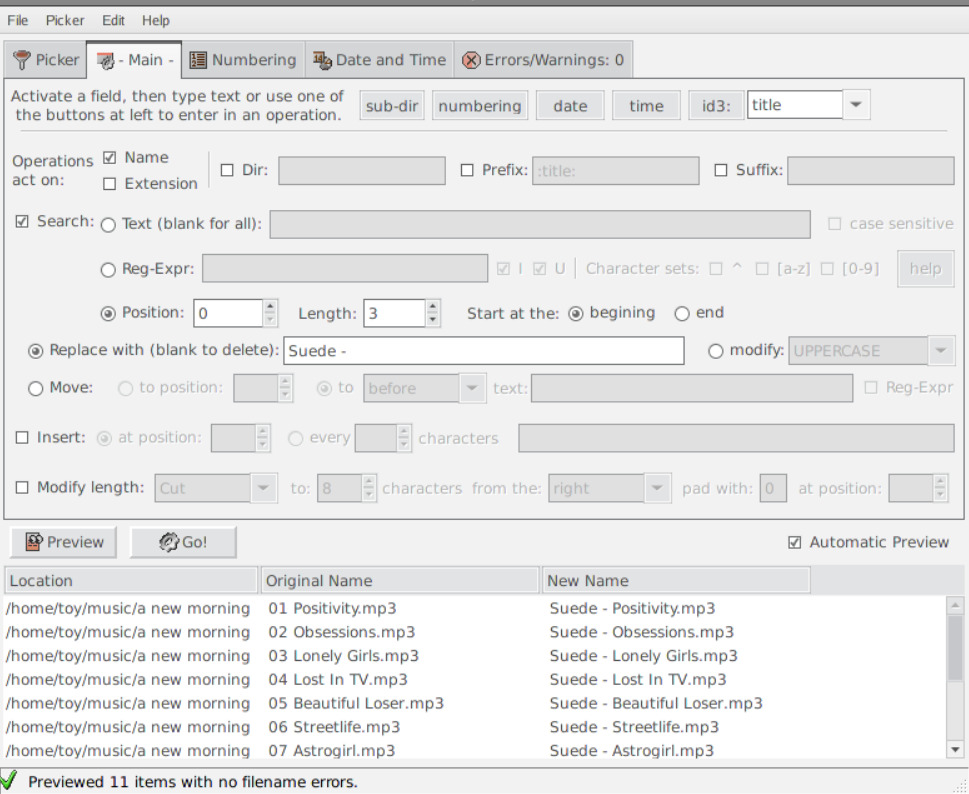Click the Prefix :title: field

click(616, 171)
